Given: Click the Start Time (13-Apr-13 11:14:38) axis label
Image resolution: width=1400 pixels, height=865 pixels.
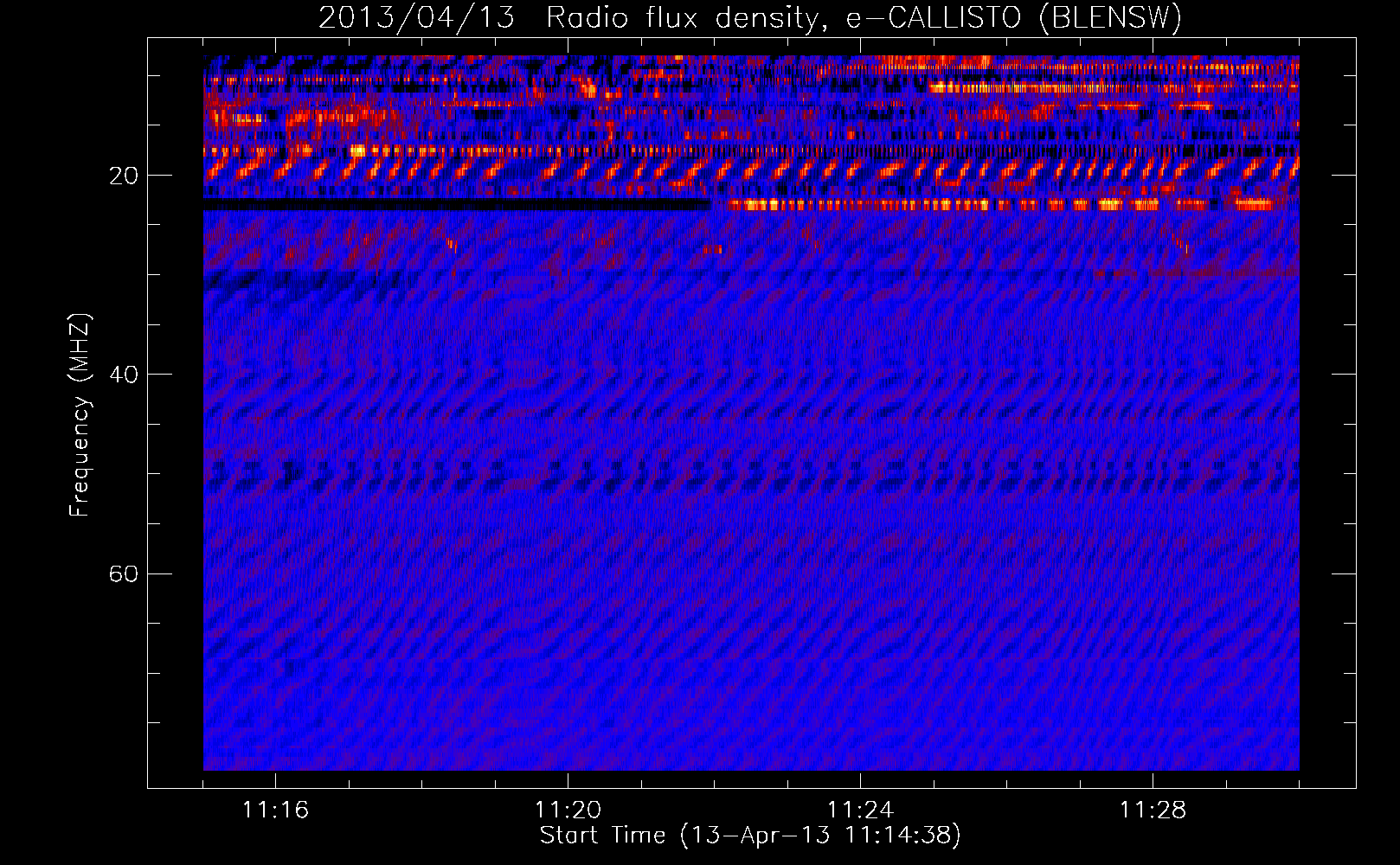Looking at the screenshot, I should [750, 836].
